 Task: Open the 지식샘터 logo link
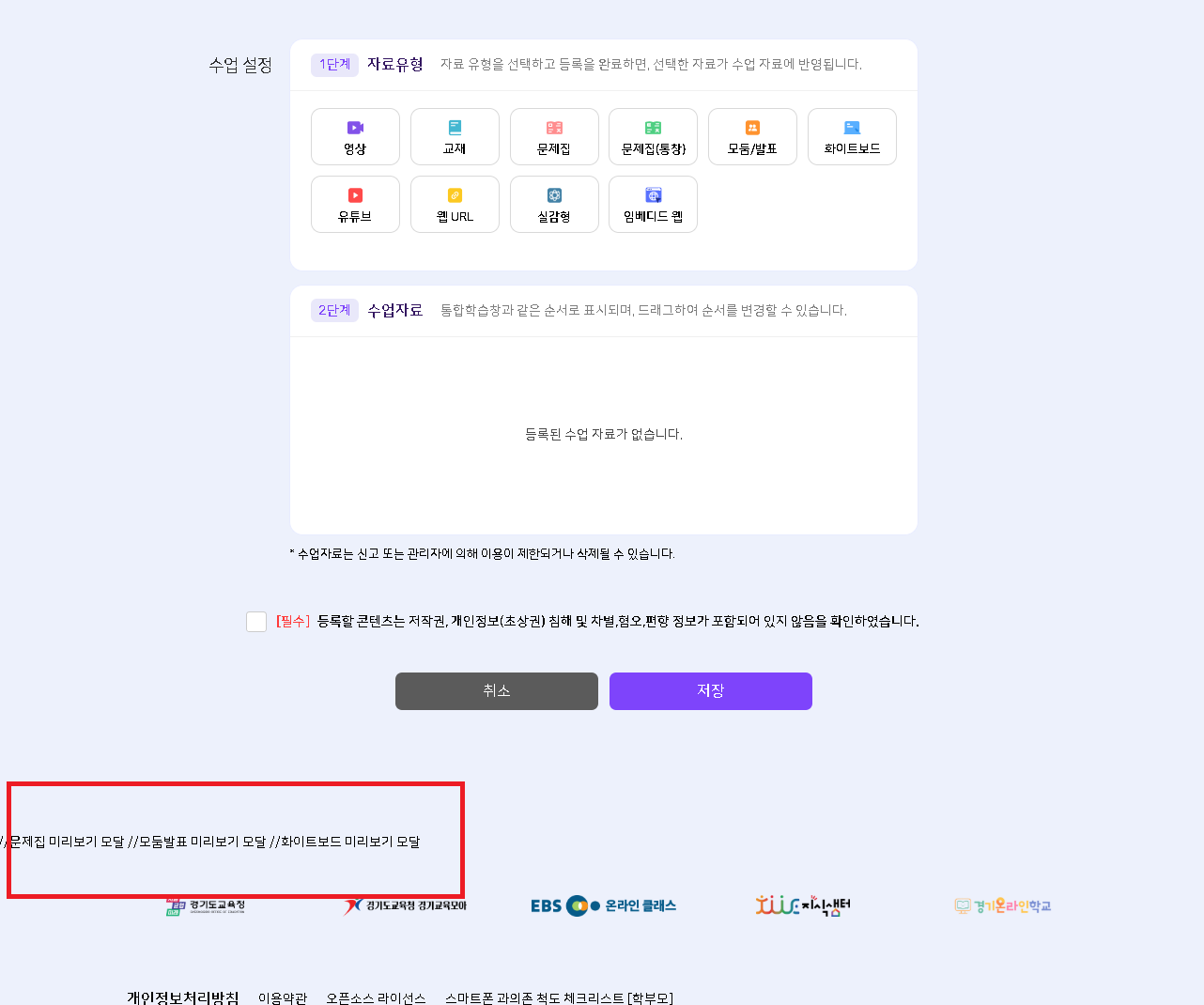point(802,906)
